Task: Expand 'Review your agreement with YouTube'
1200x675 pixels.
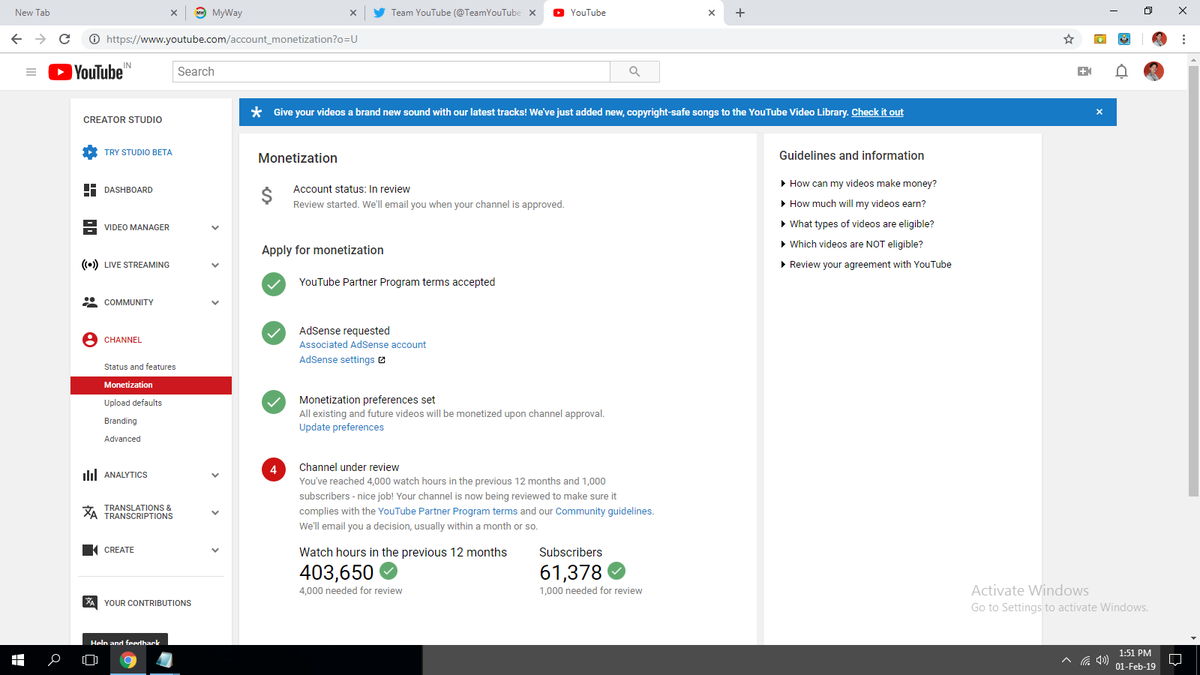Action: (x=865, y=265)
